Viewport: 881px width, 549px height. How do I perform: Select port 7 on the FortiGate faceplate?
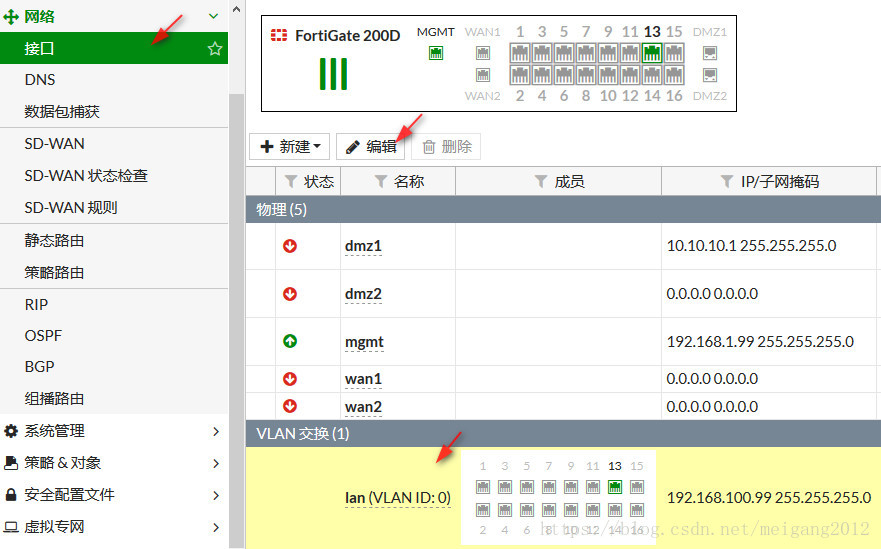(x=586, y=53)
